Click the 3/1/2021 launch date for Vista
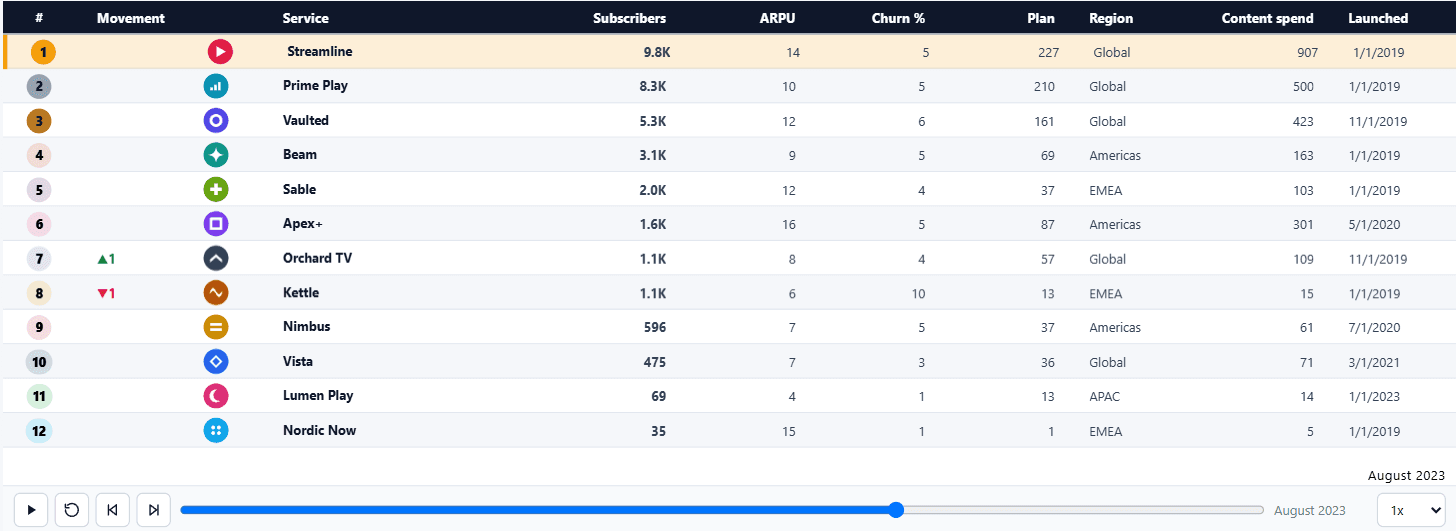1456x531 pixels. click(x=1374, y=363)
